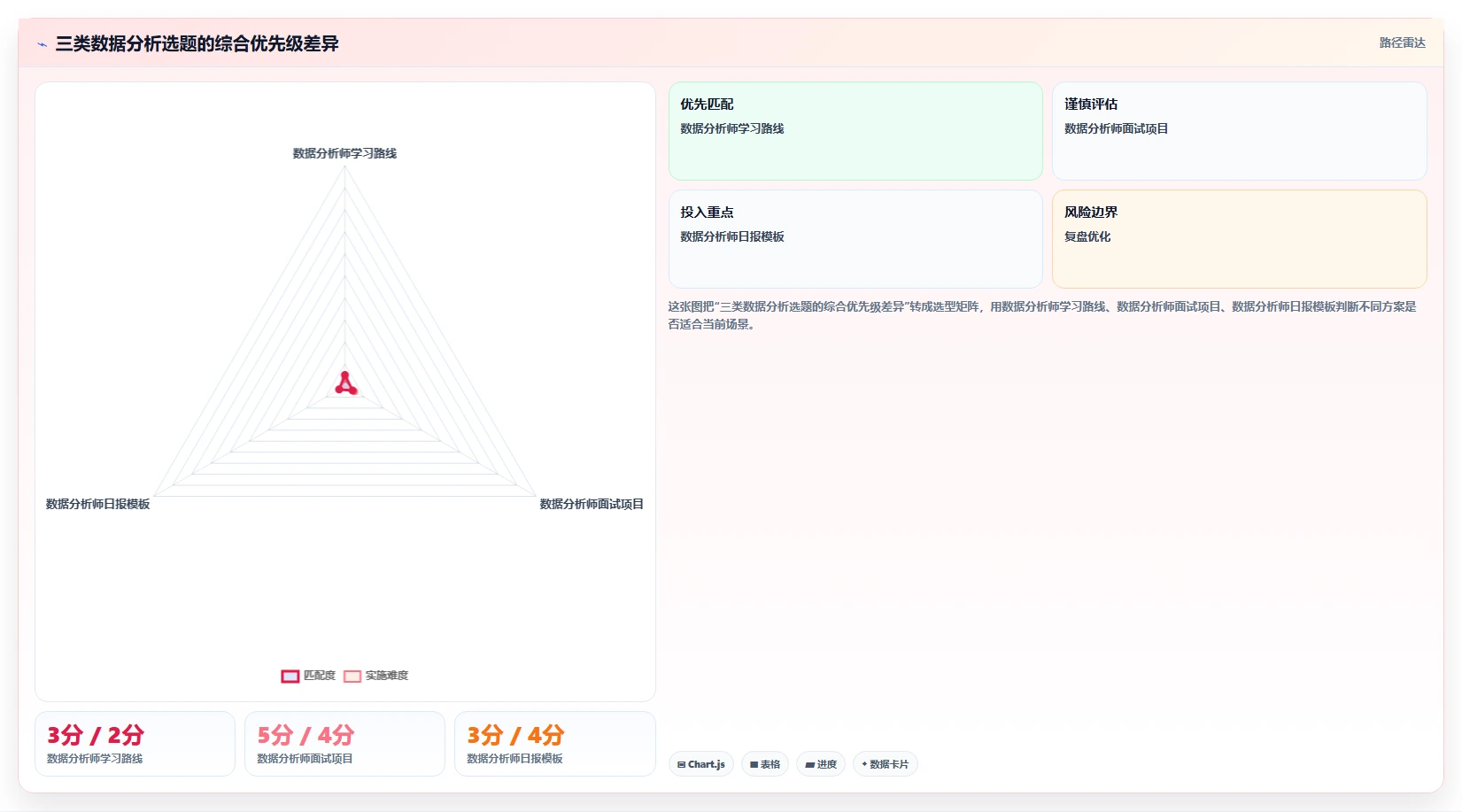The height and width of the screenshot is (812, 1462).
Task: Click the radar axis label 数据分析师面试项目
Action: pos(592,504)
